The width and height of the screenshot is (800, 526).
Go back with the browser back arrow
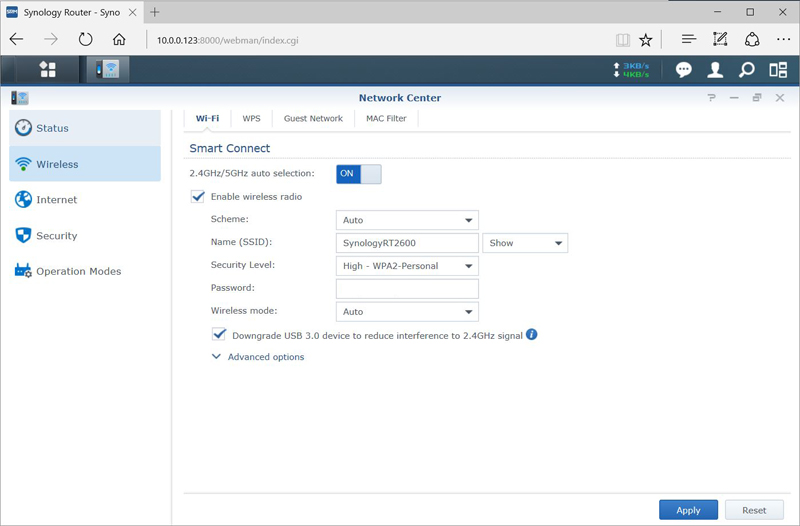click(17, 40)
